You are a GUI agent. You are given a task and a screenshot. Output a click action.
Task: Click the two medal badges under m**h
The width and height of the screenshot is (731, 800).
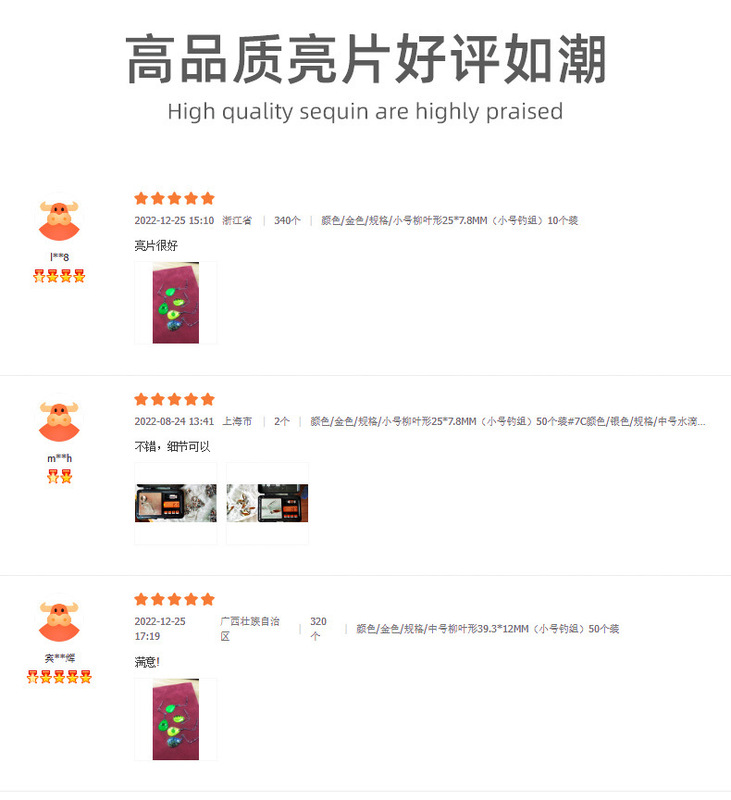click(x=59, y=477)
